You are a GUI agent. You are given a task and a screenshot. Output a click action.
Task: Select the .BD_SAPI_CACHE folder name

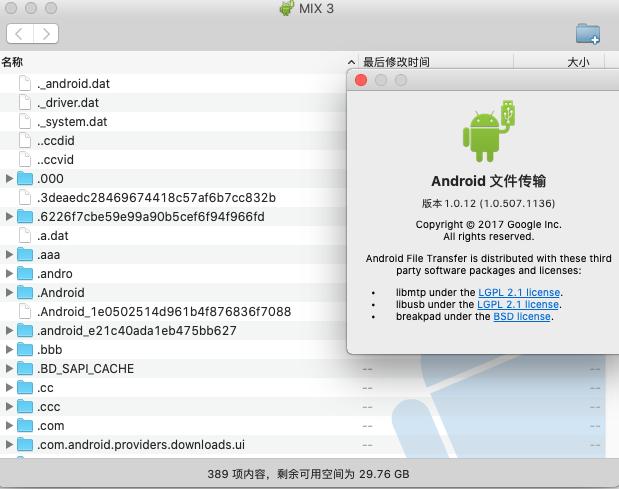pyautogui.click(x=86, y=369)
